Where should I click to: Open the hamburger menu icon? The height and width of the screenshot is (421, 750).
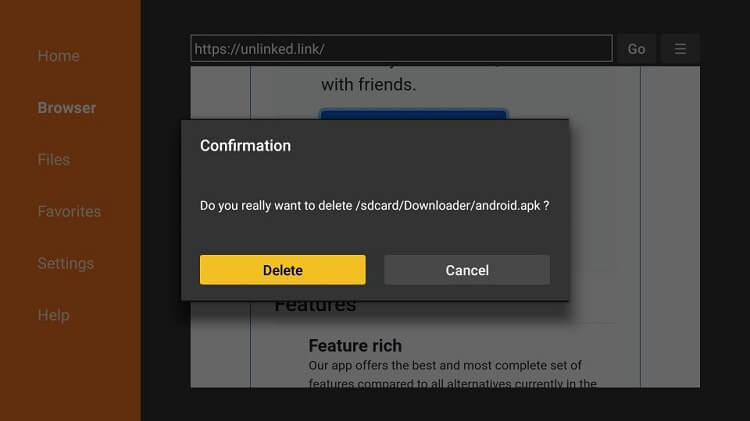[x=680, y=49]
